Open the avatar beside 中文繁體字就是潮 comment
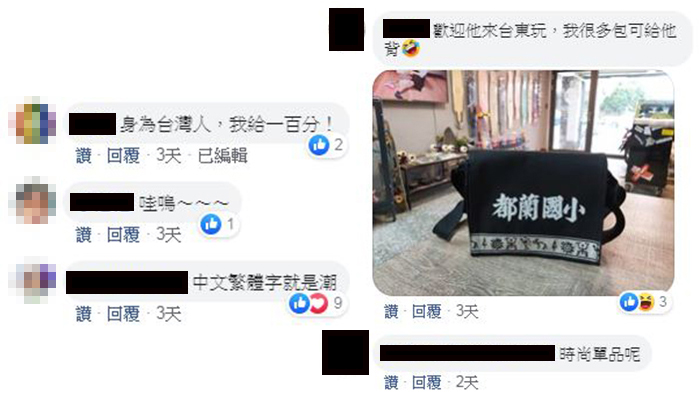This screenshot has height=400, width=700. 32,280
